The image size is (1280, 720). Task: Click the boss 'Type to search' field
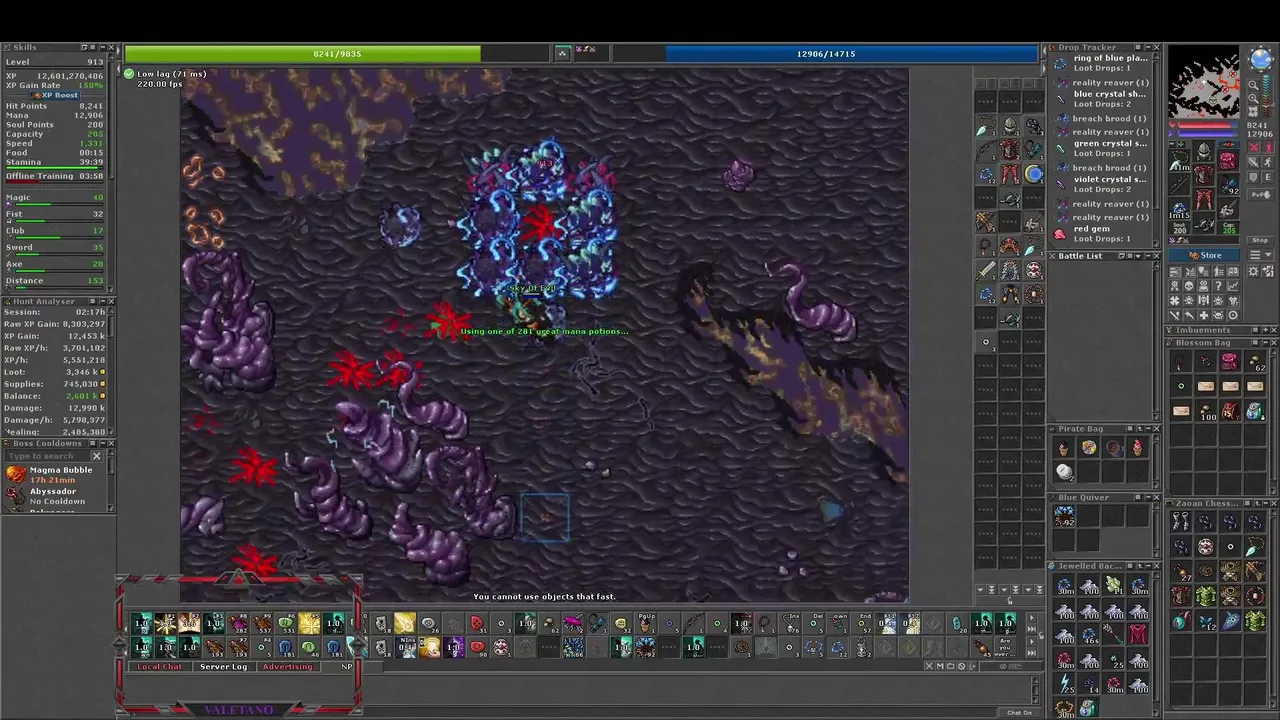coord(48,456)
